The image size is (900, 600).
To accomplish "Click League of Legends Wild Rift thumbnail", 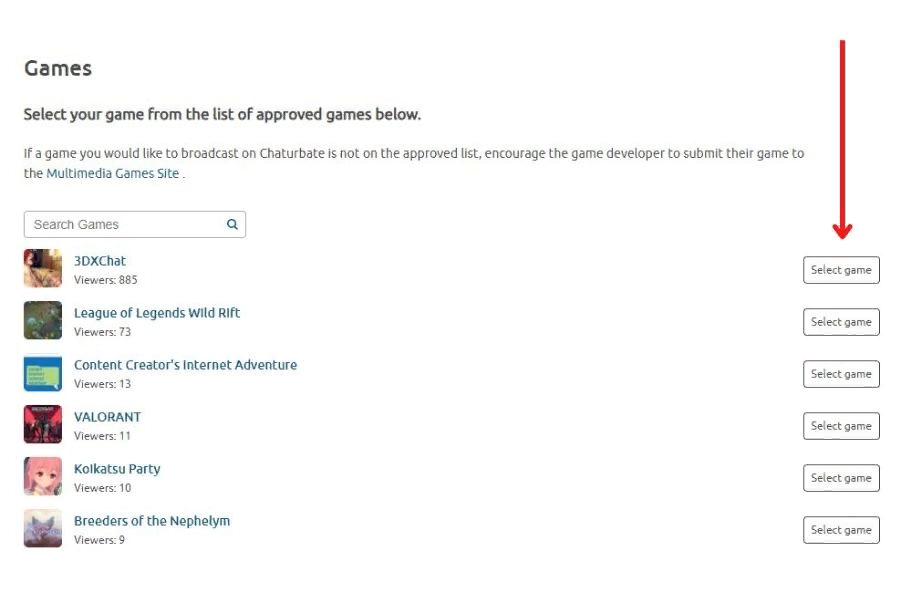I will 43,321.
